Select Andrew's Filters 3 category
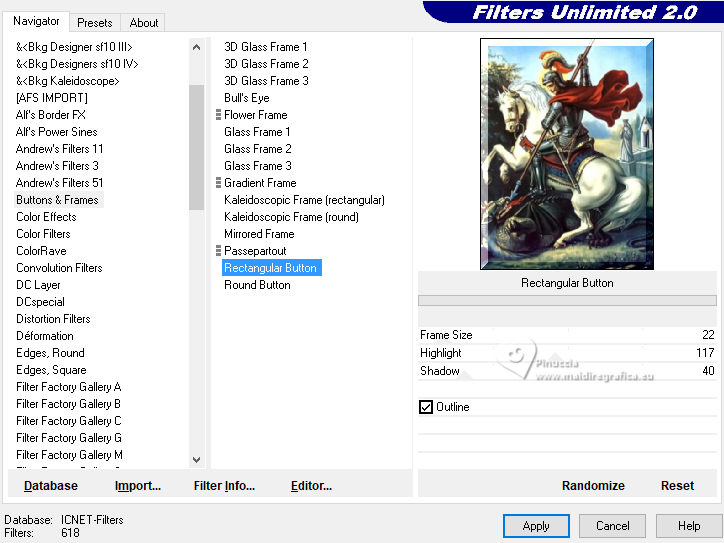 tap(57, 166)
